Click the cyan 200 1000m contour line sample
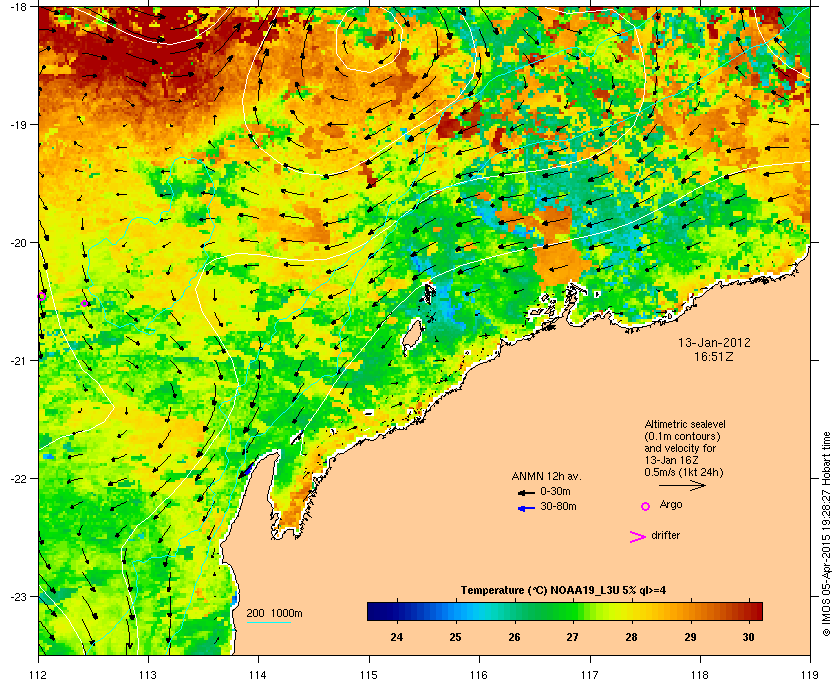 [269, 623]
